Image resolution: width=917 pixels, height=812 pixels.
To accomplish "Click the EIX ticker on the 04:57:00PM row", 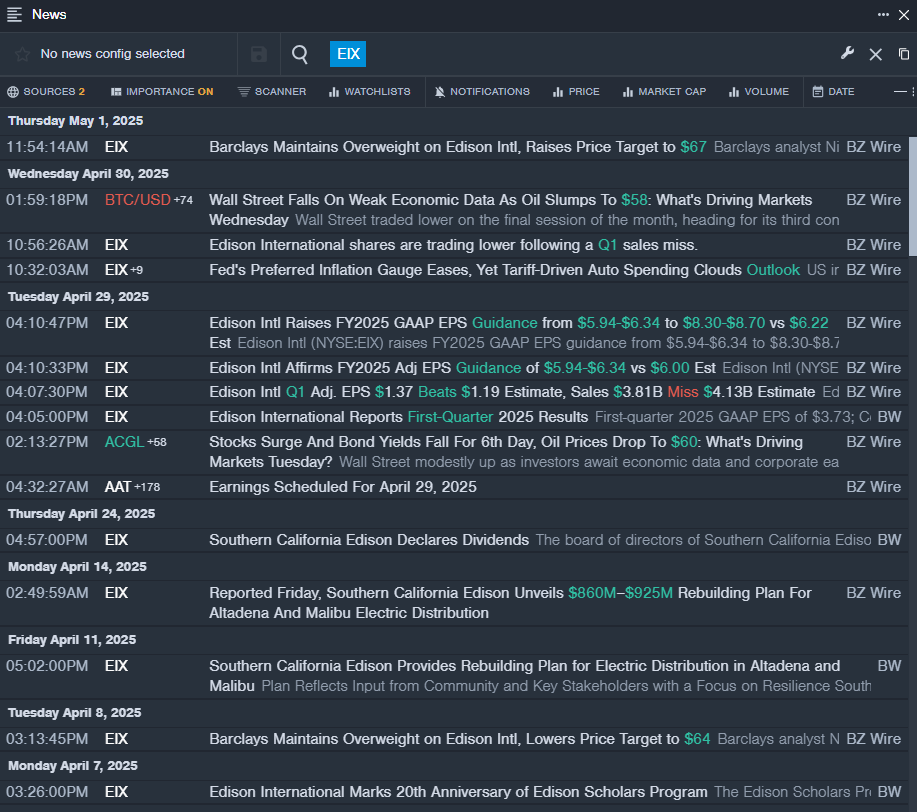I will click(116, 539).
